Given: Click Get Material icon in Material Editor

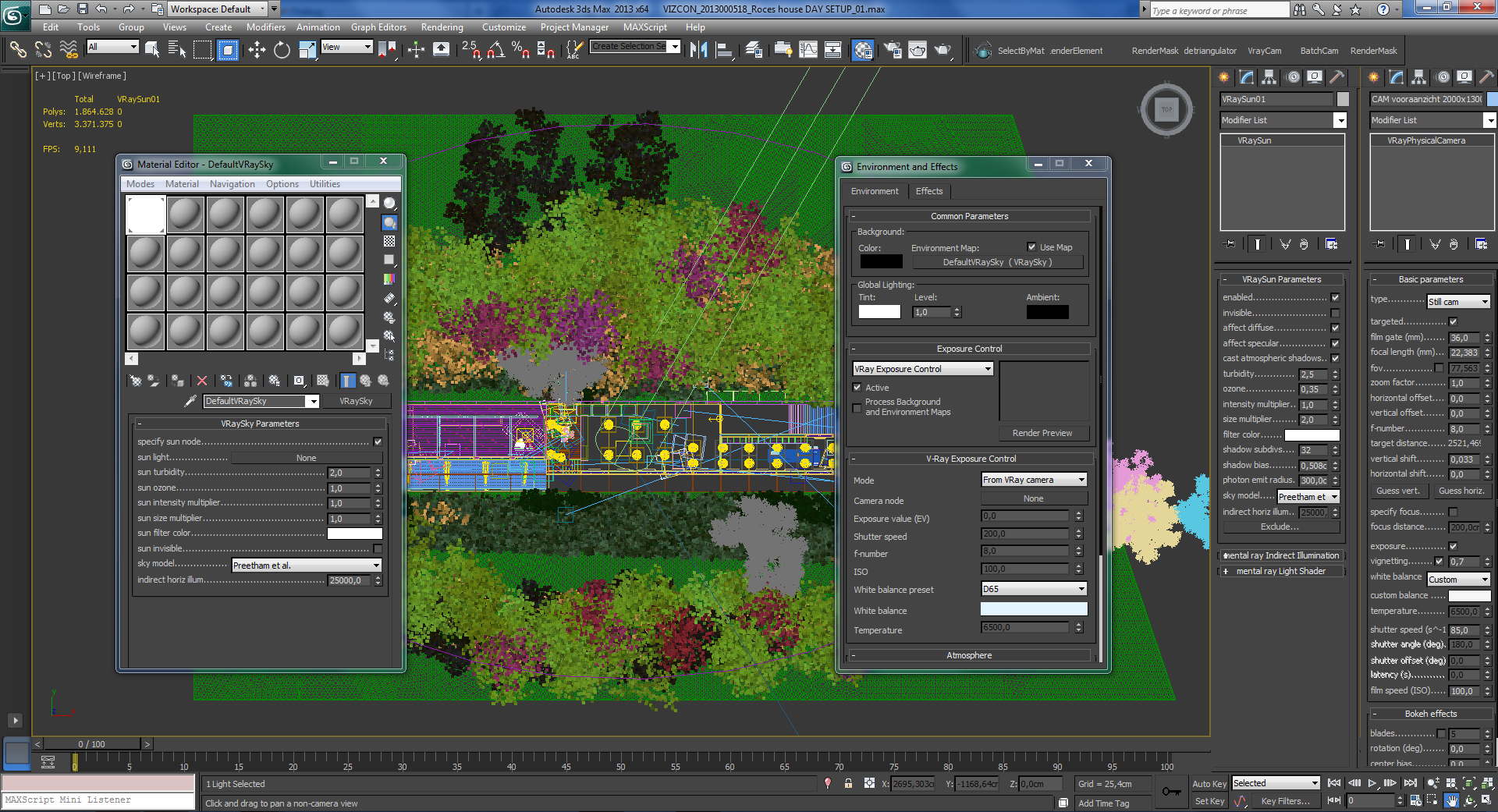Looking at the screenshot, I should (x=136, y=381).
